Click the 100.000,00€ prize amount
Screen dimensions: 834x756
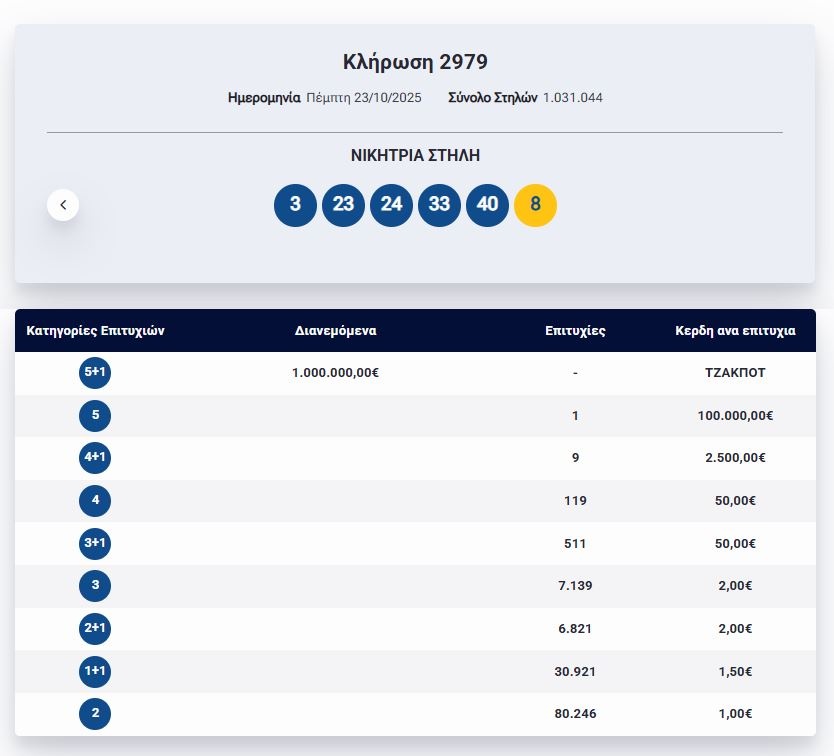pos(735,416)
